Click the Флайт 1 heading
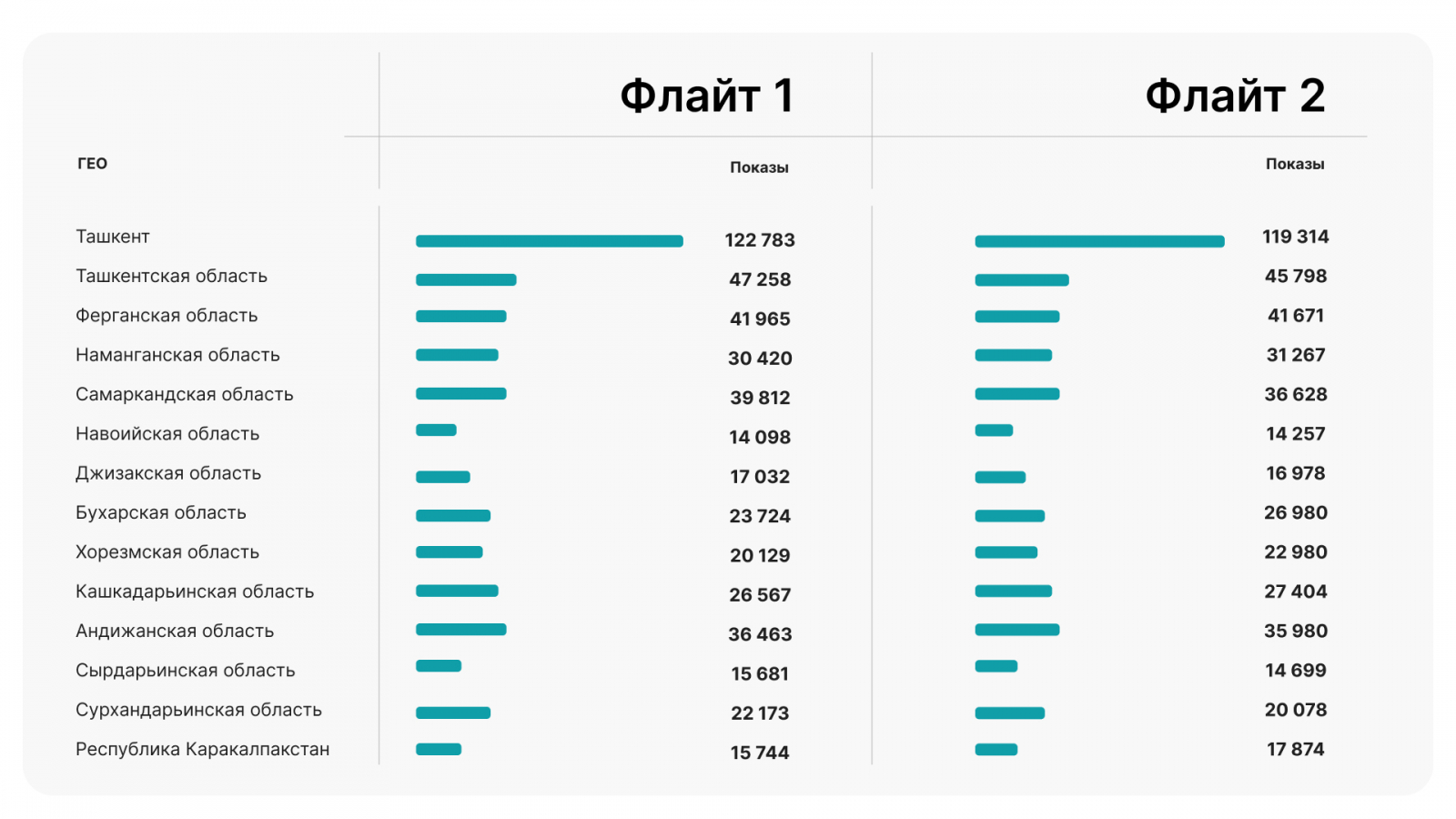 tap(706, 96)
